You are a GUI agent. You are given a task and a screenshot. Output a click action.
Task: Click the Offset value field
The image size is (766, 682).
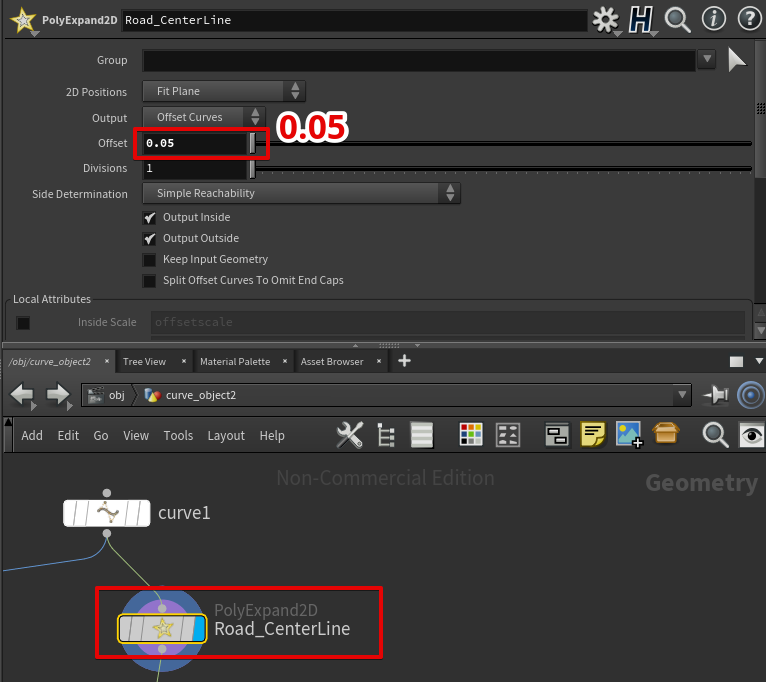(x=194, y=143)
